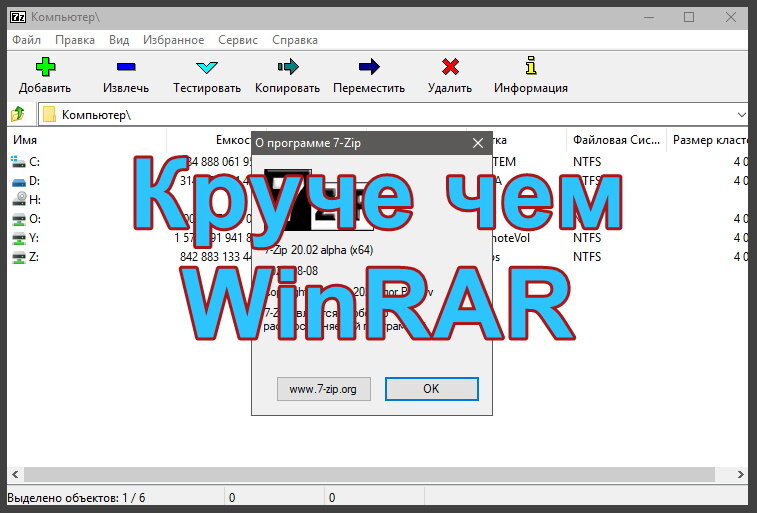
Task: Open the Файл menu
Action: tap(27, 40)
